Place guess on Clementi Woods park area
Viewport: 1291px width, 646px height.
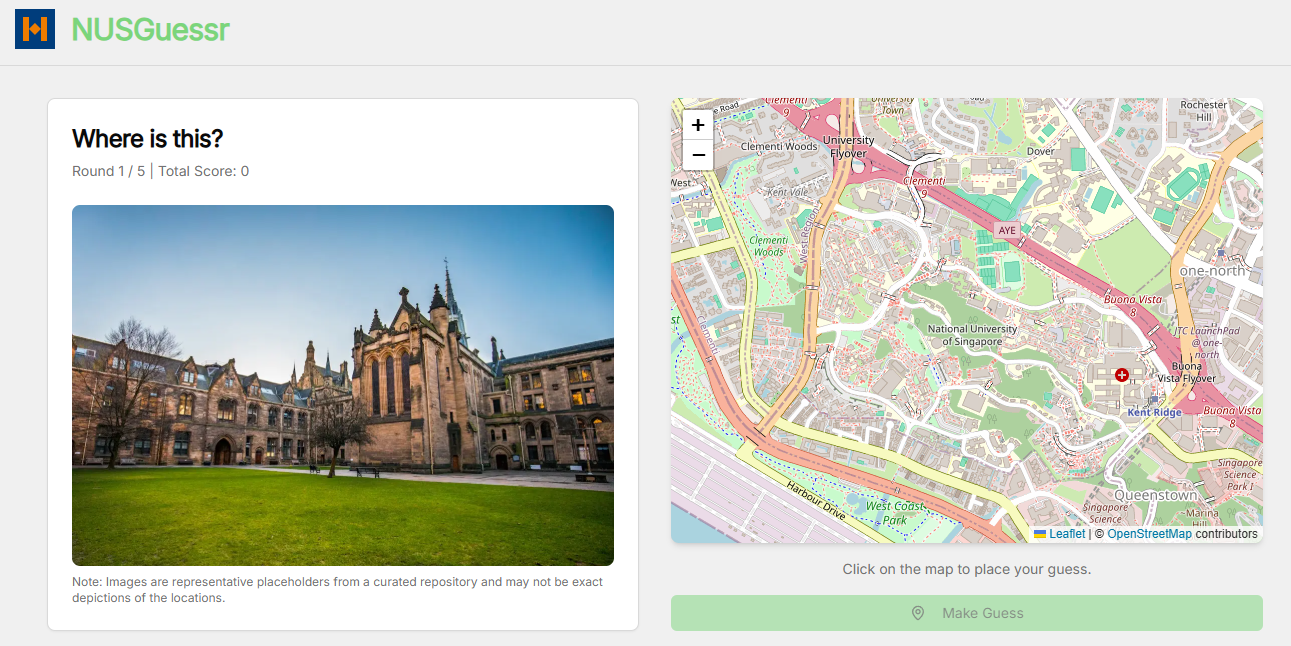[768, 246]
